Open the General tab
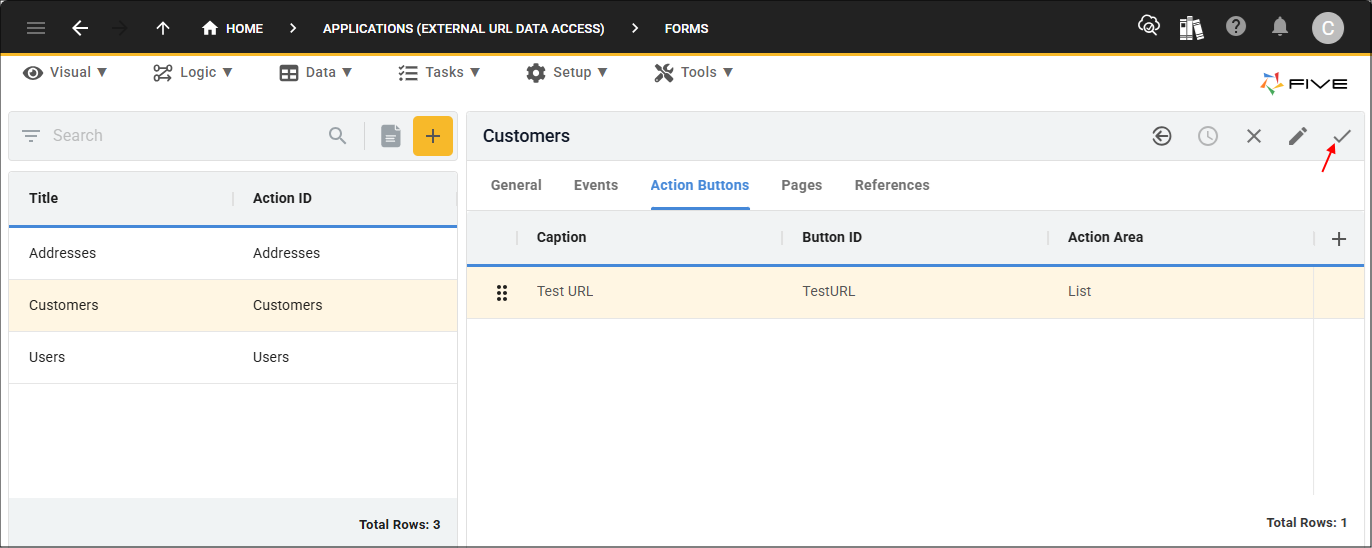Screen dimensions: 1372x548 516,185
